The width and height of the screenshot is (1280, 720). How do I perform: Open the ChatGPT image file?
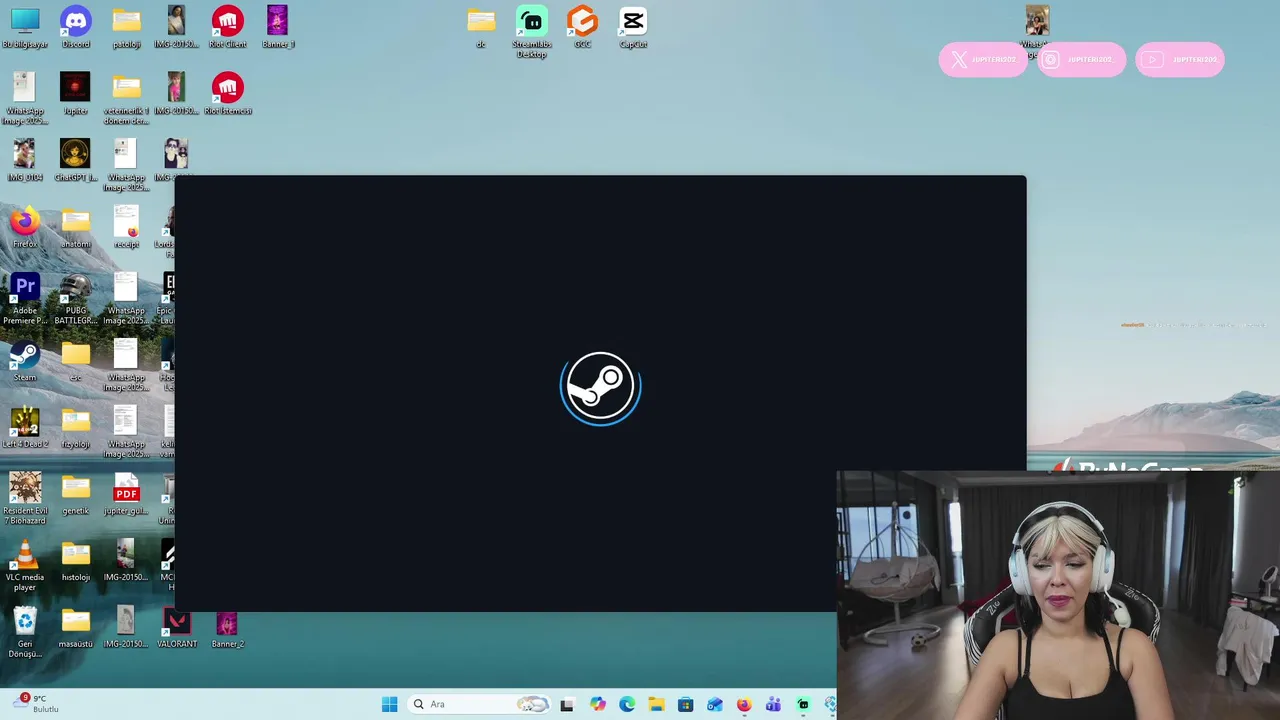(75, 161)
